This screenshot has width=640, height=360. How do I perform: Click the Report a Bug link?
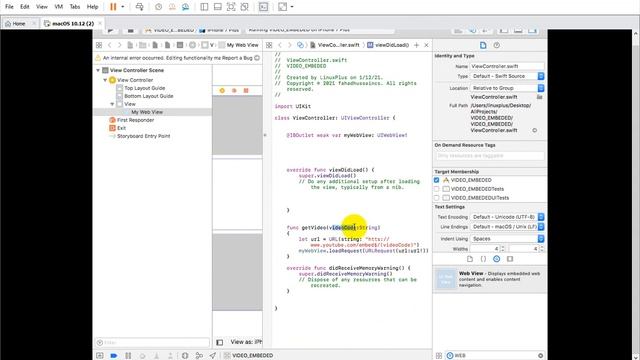click(237, 58)
